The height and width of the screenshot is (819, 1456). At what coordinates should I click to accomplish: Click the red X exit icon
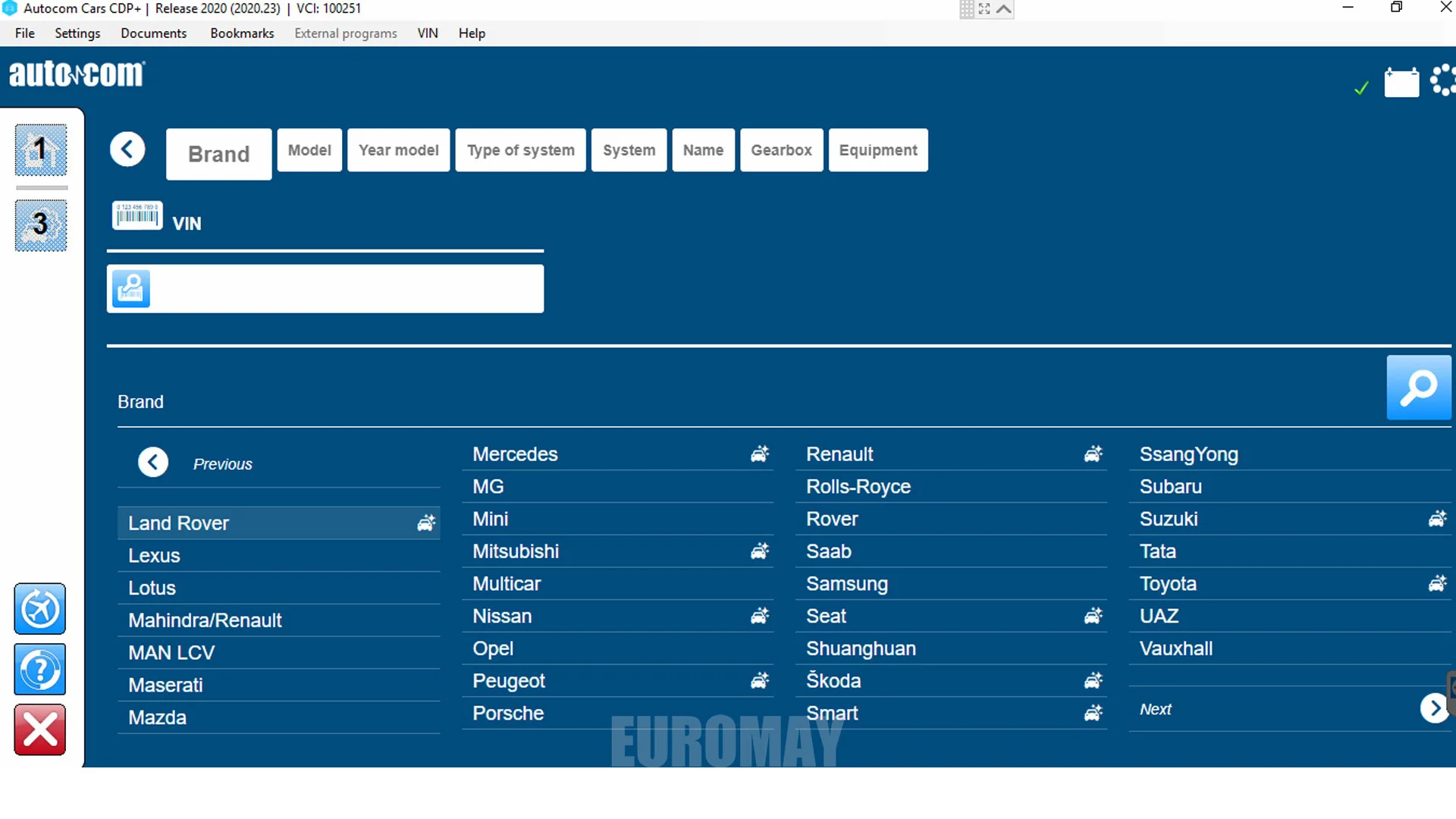pos(40,730)
